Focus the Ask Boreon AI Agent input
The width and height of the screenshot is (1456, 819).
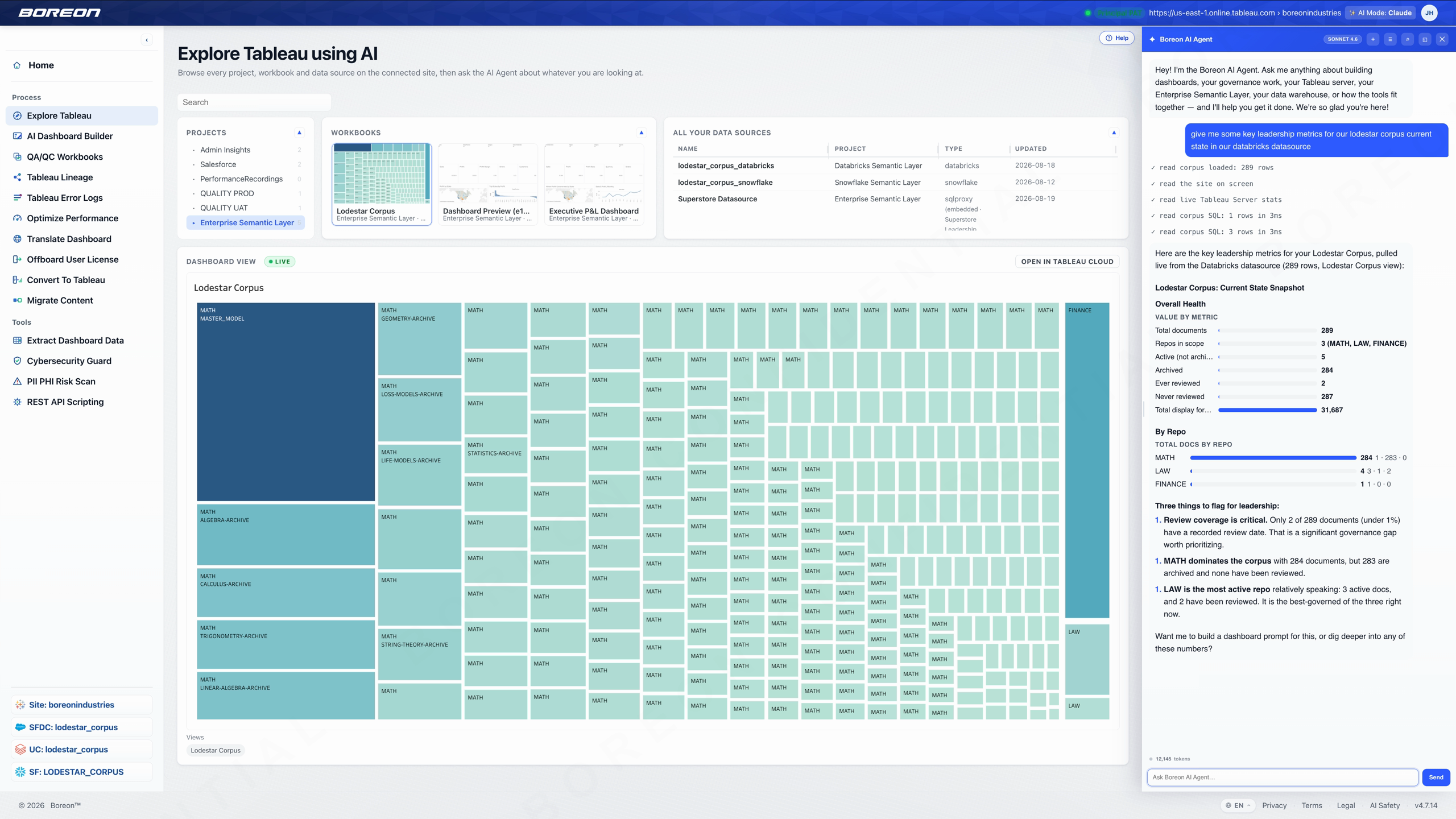click(1283, 777)
